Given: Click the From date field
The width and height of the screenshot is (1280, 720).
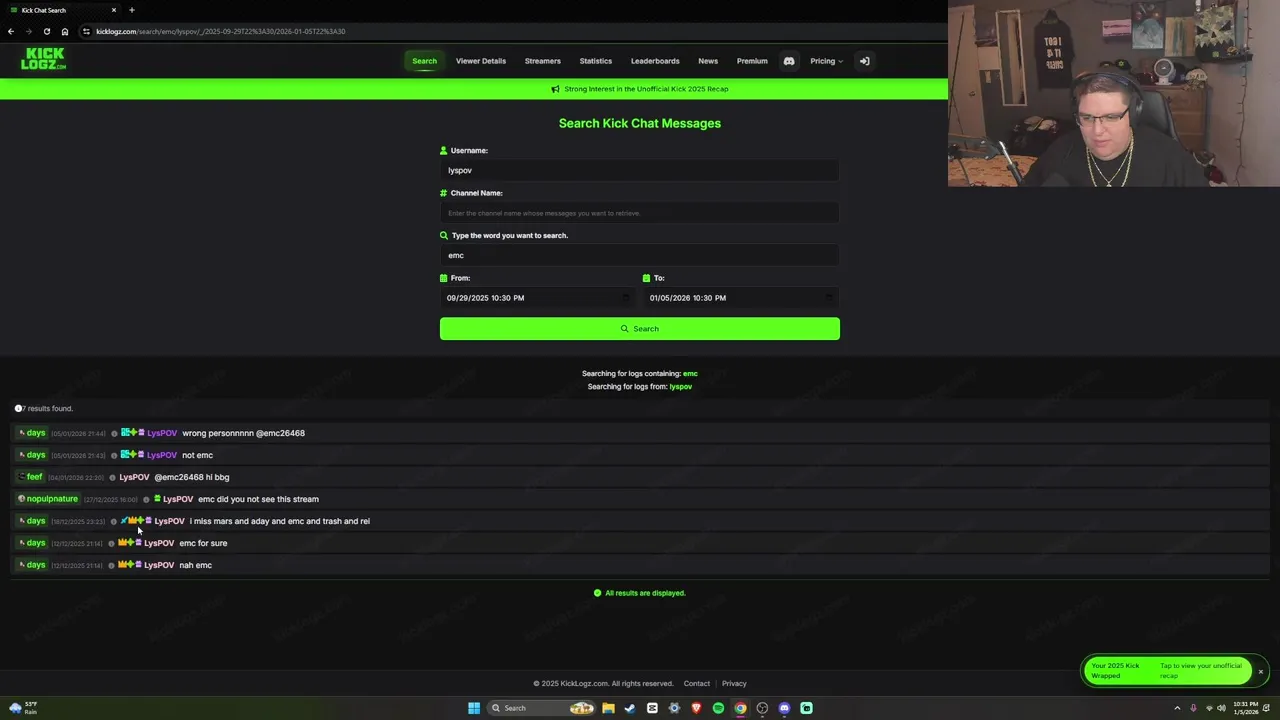Looking at the screenshot, I should tap(538, 298).
